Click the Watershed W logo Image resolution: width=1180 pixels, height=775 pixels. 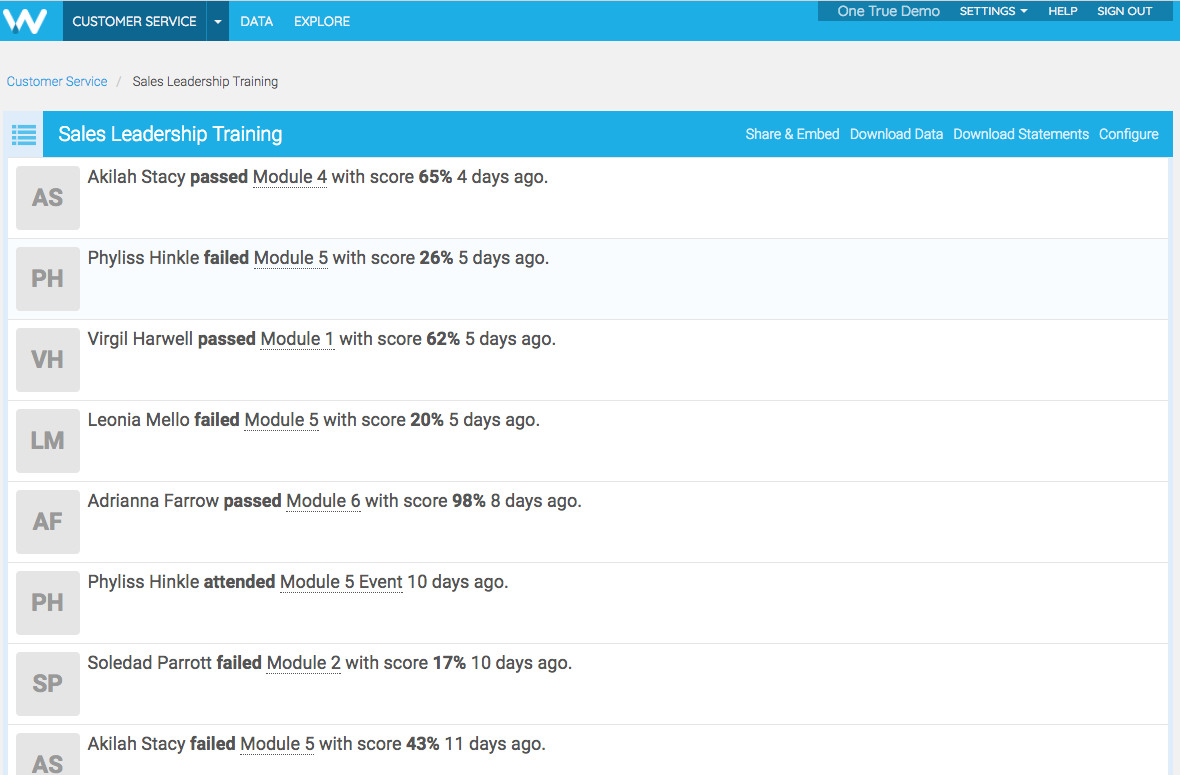point(25,21)
